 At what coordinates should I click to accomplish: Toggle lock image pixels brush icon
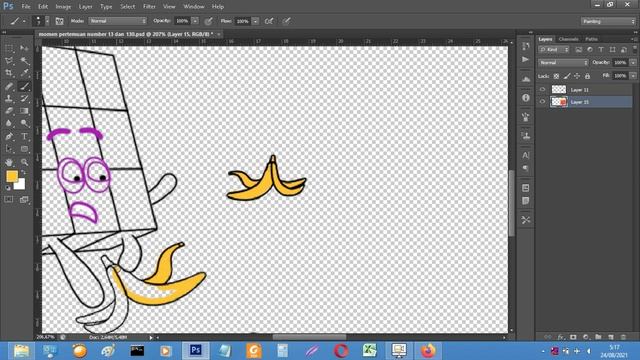(x=567, y=76)
